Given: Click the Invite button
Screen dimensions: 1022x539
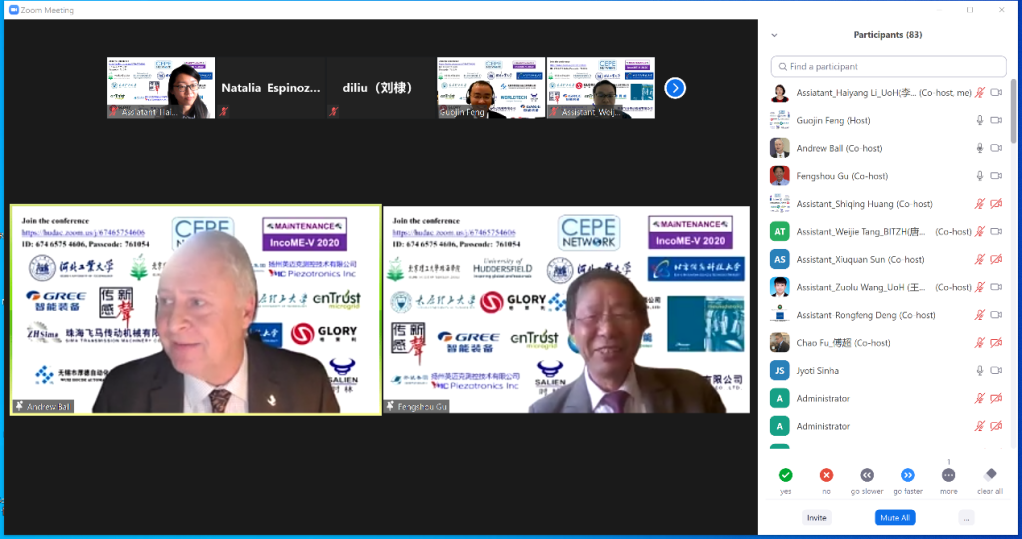Looking at the screenshot, I should click(x=816, y=518).
